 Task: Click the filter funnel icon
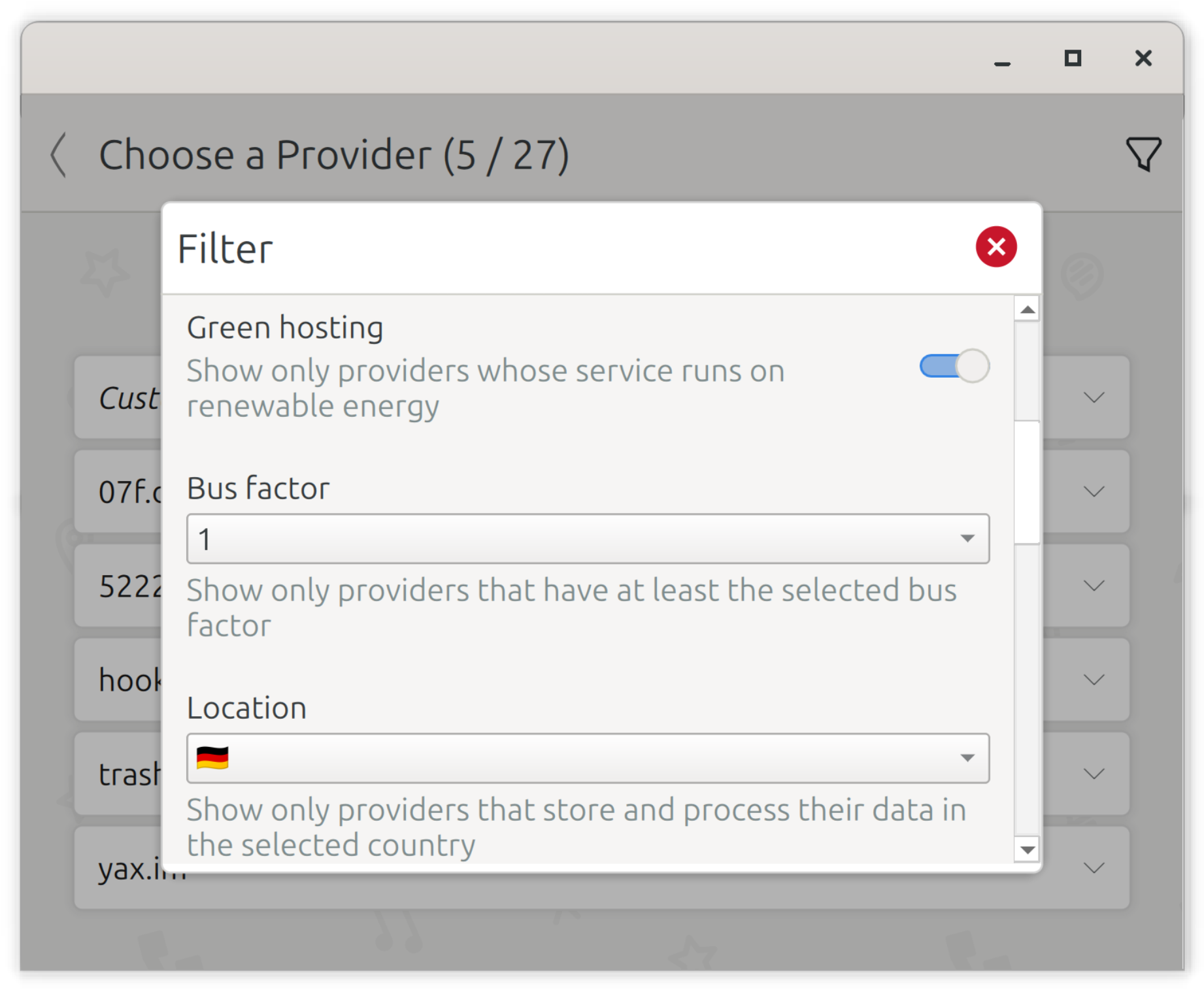pyautogui.click(x=1143, y=154)
